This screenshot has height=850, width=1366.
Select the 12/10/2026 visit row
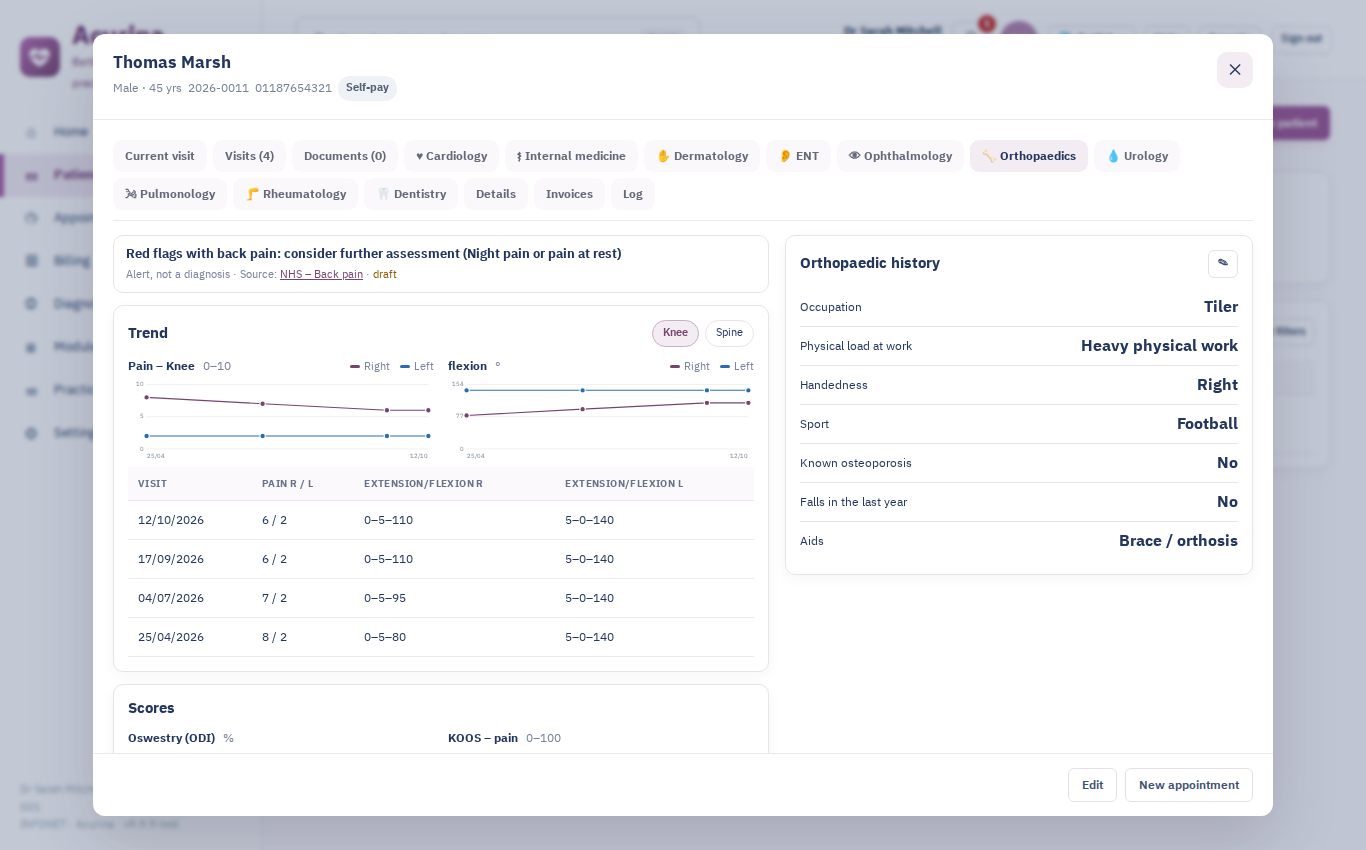(x=441, y=520)
